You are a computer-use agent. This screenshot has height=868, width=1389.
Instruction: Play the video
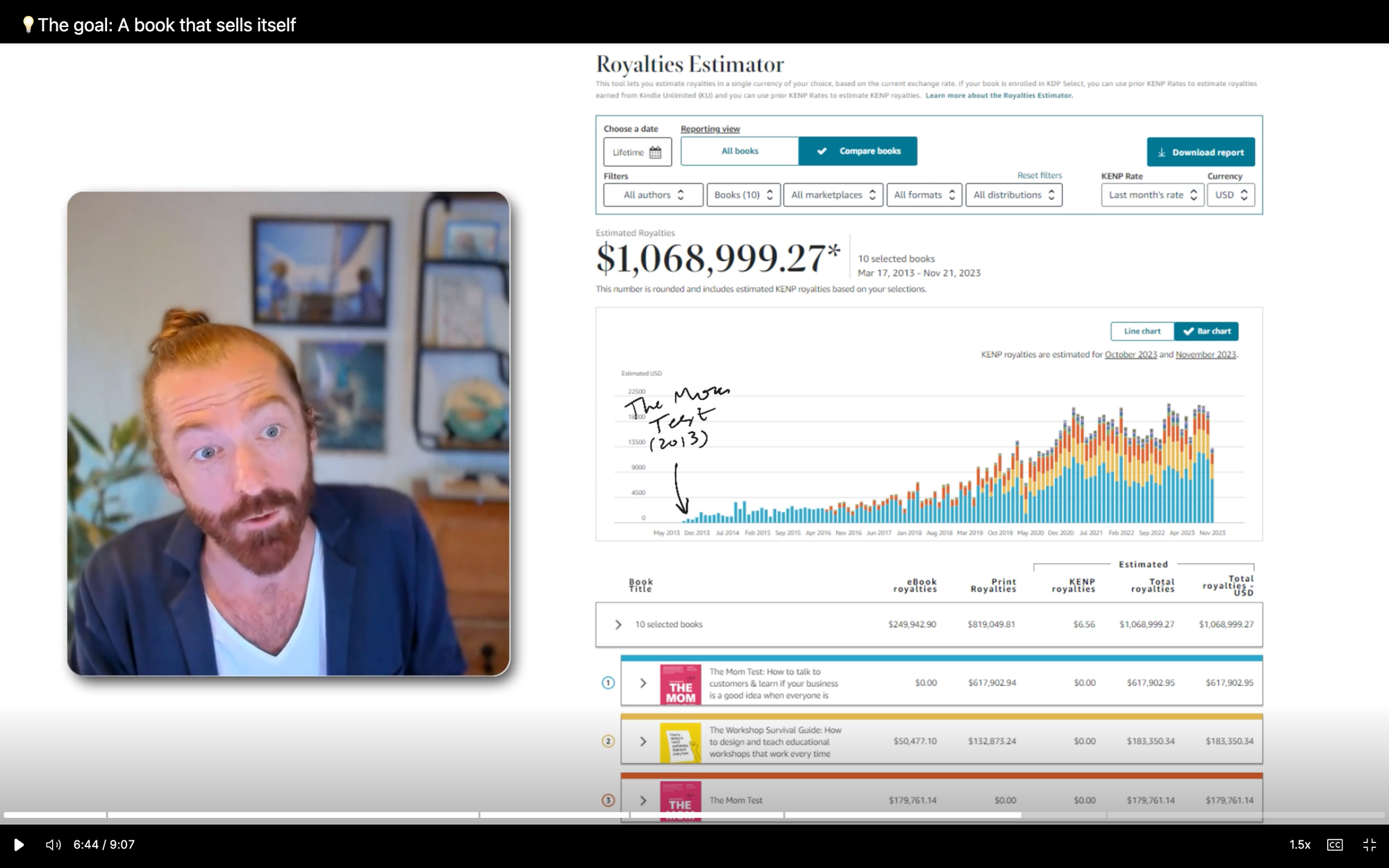click(19, 844)
